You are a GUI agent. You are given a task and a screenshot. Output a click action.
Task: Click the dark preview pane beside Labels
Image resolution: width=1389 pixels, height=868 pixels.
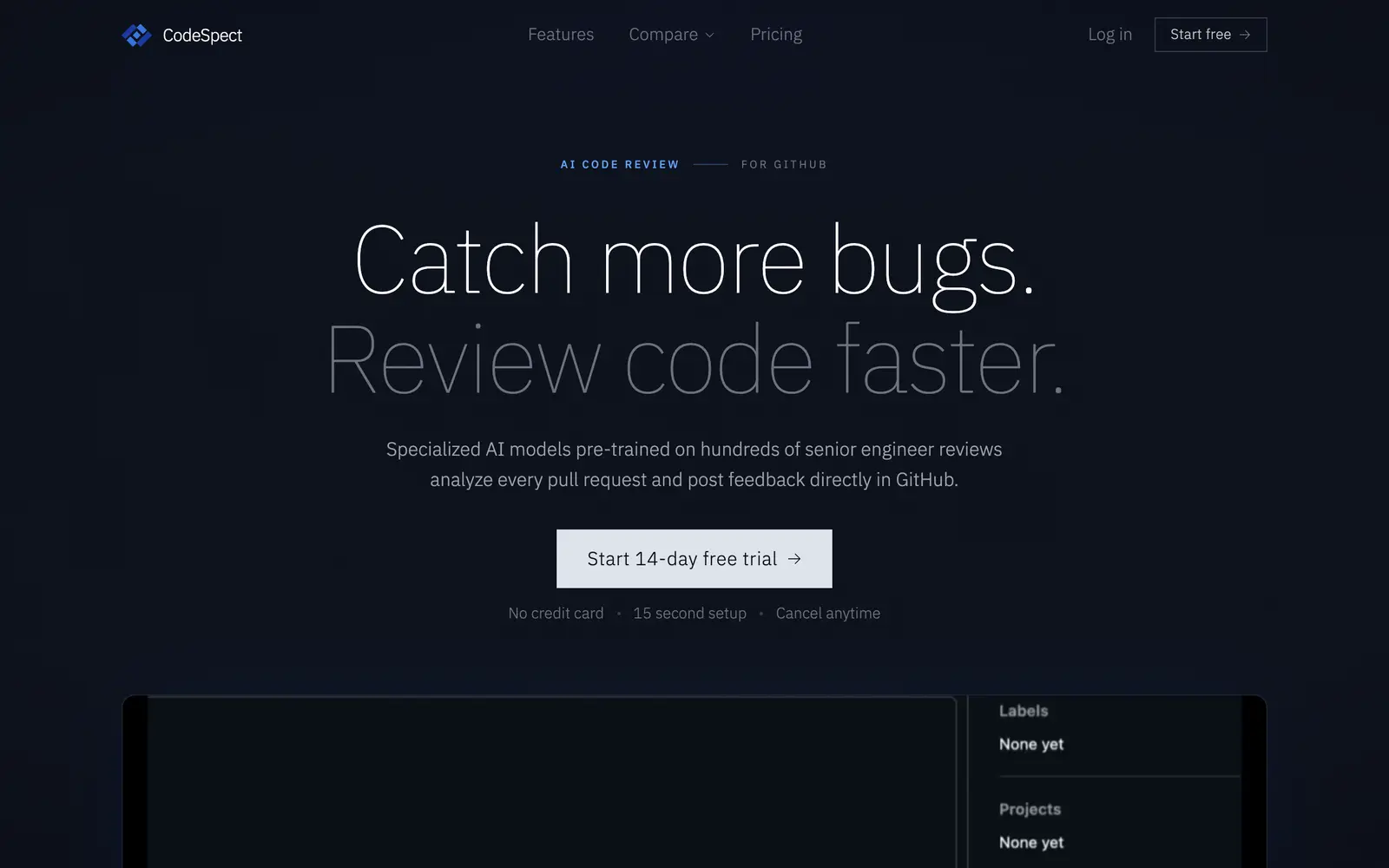pos(551,782)
